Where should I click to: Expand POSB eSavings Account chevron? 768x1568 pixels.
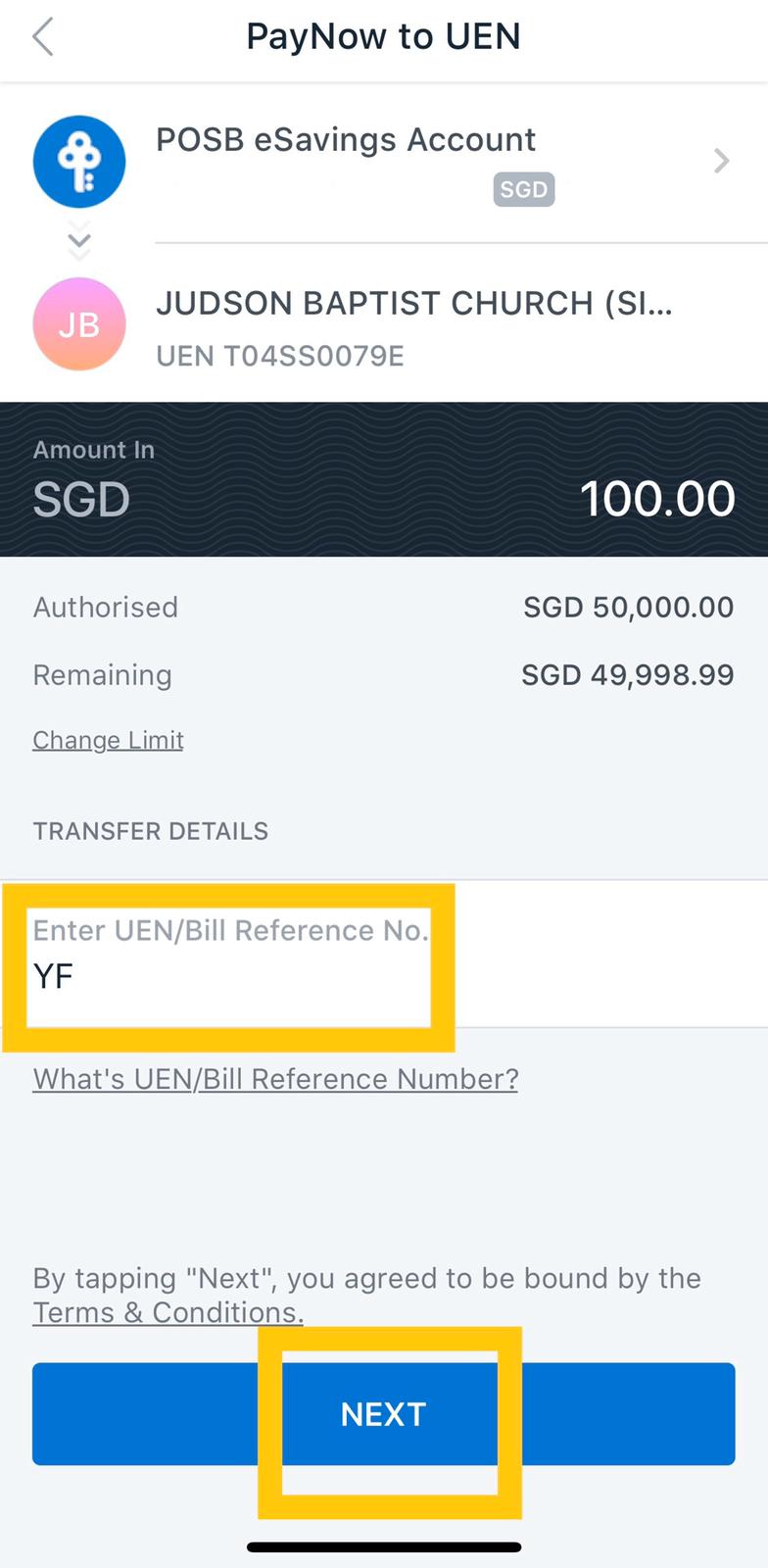coord(722,161)
